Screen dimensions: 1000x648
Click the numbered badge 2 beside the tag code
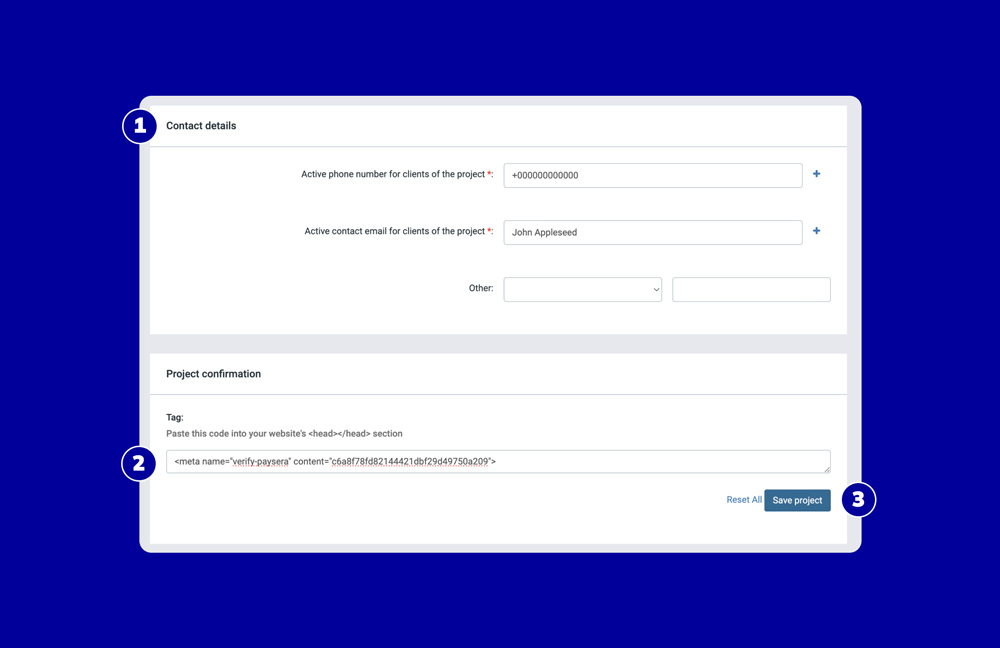click(x=139, y=464)
